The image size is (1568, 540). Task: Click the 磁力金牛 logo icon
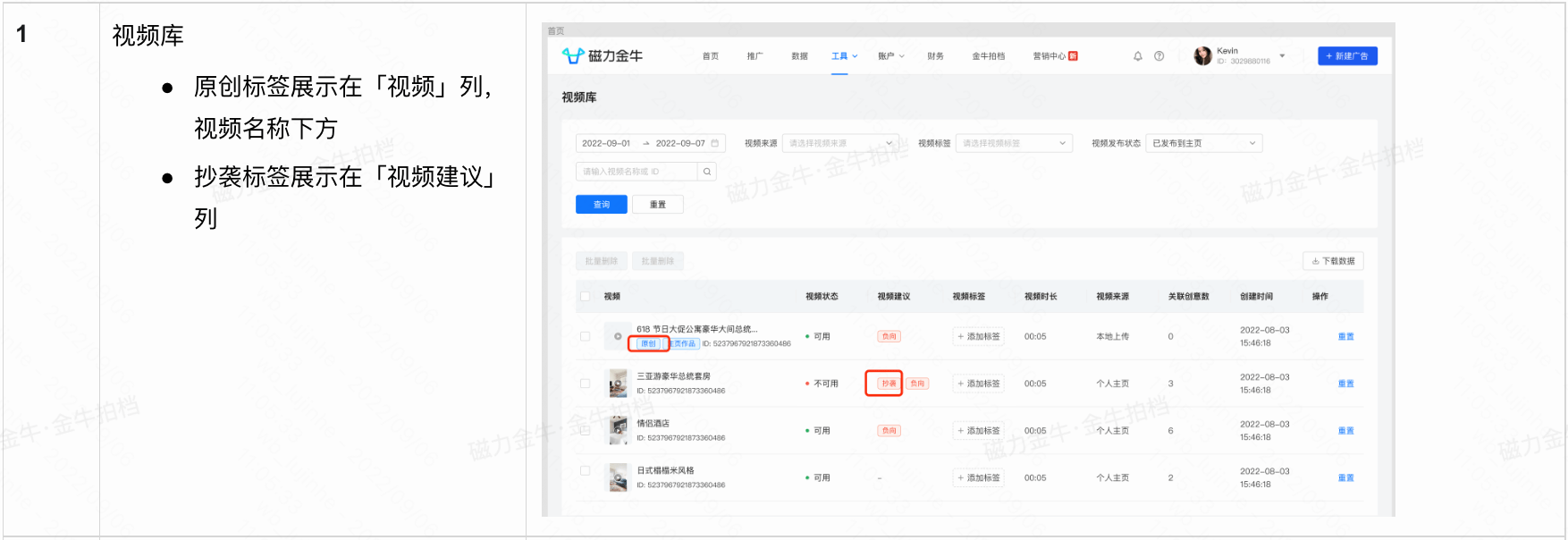click(573, 56)
